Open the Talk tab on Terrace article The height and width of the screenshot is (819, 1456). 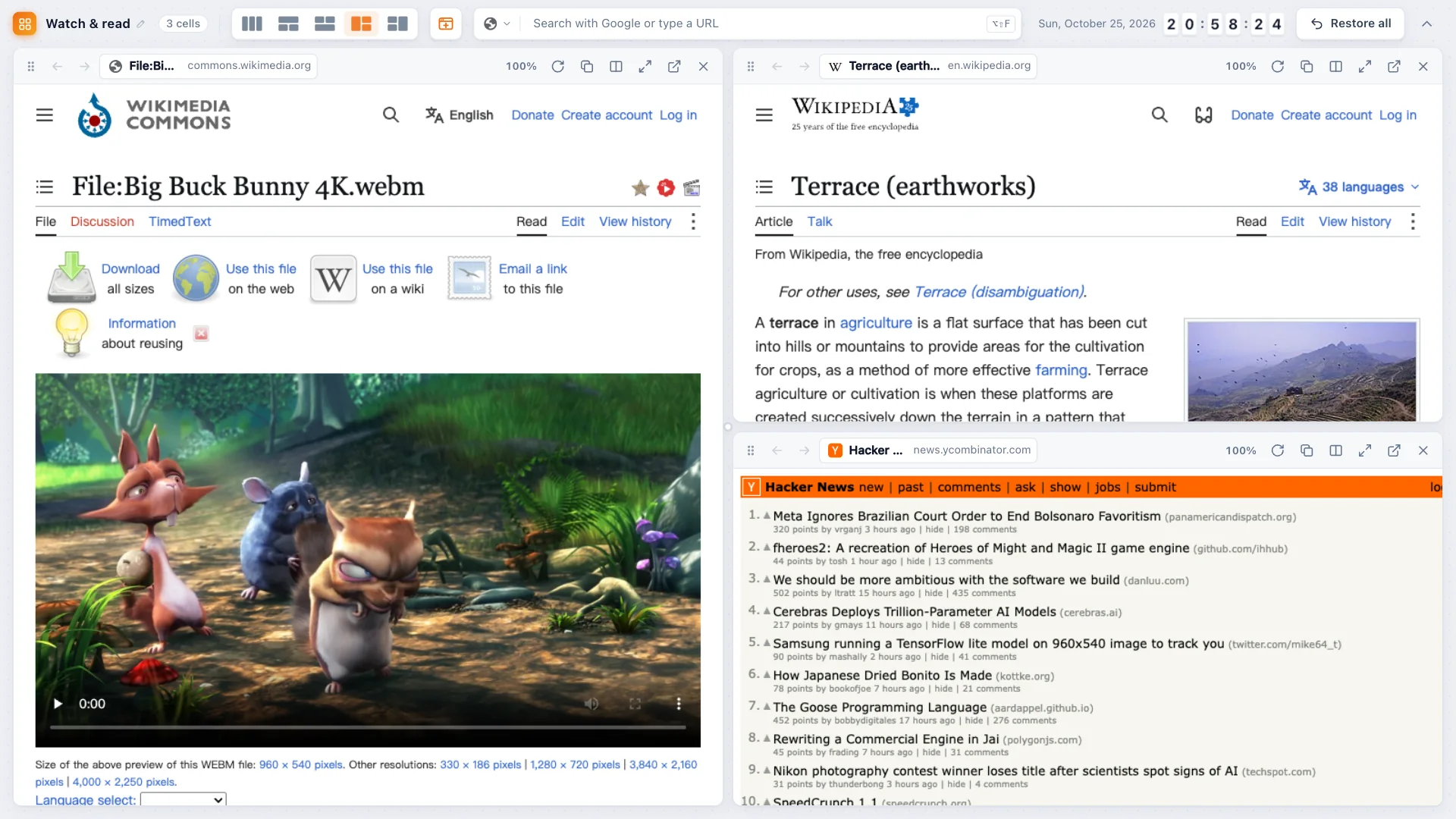click(x=820, y=221)
